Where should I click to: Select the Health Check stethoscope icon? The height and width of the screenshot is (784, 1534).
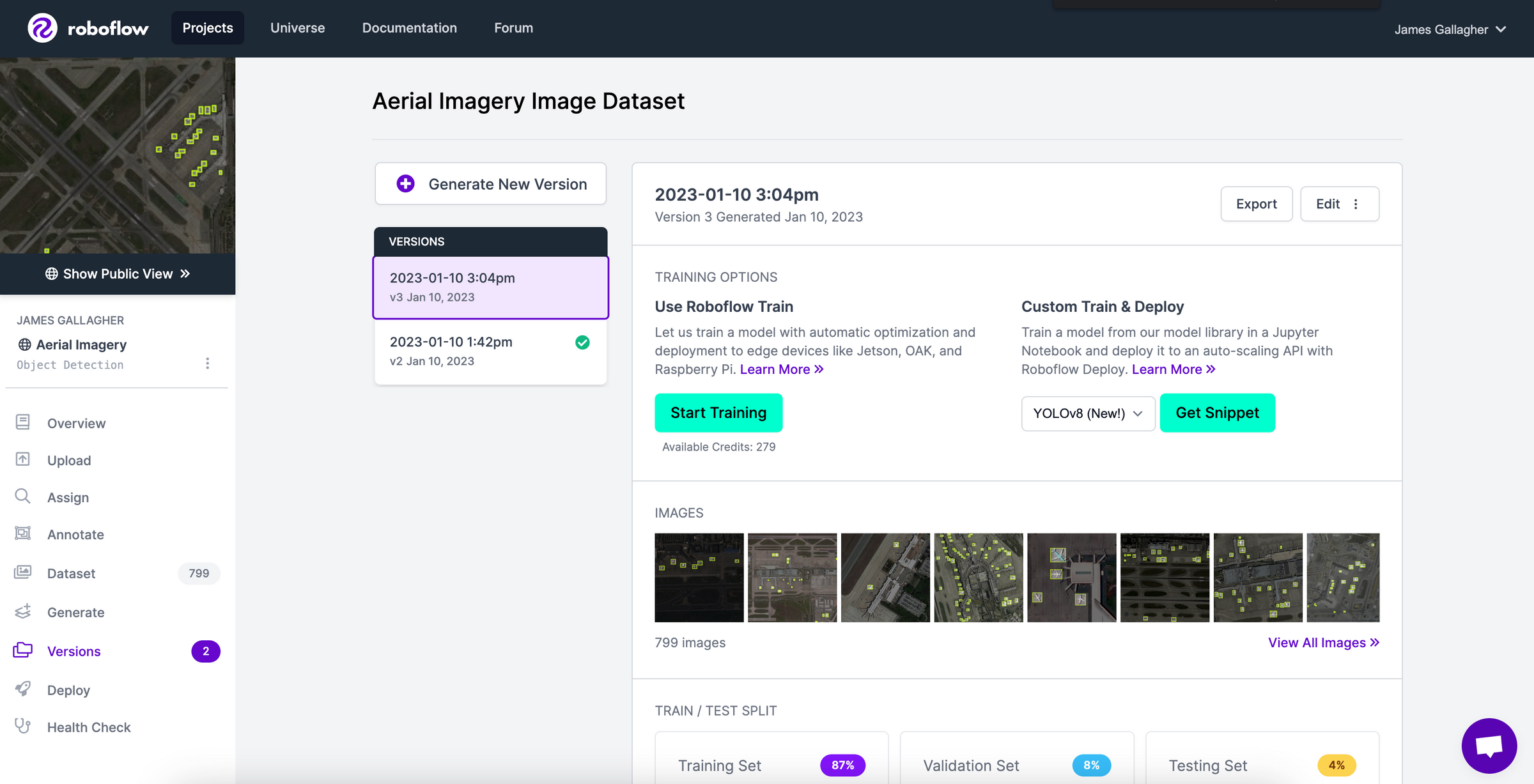pyautogui.click(x=23, y=726)
